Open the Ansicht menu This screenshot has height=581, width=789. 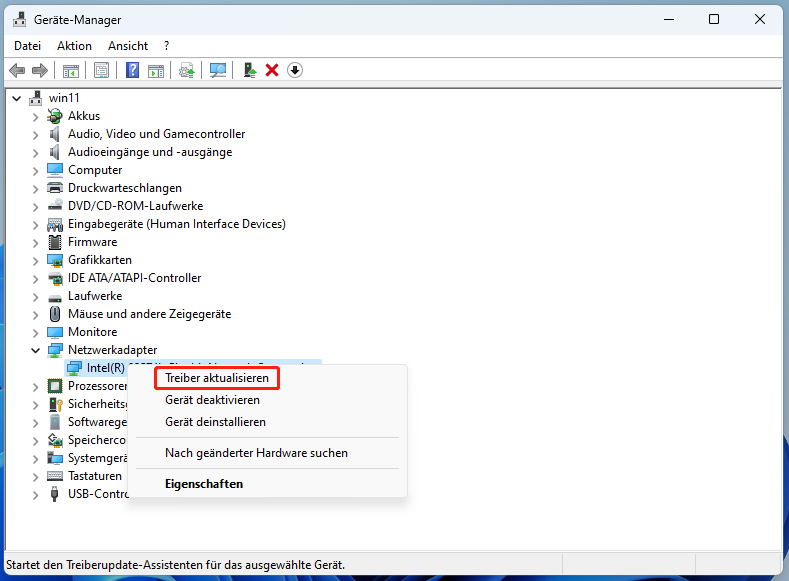point(128,46)
